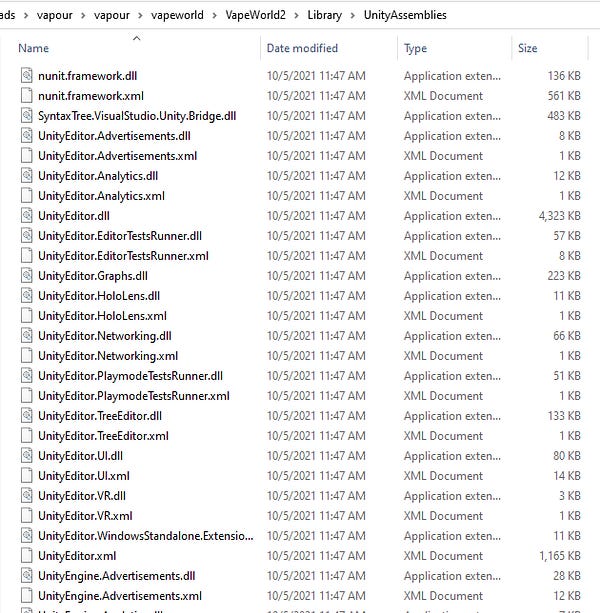Navigate to VapeWorld2 in the address bar
The height and width of the screenshot is (613, 600).
coord(256,15)
